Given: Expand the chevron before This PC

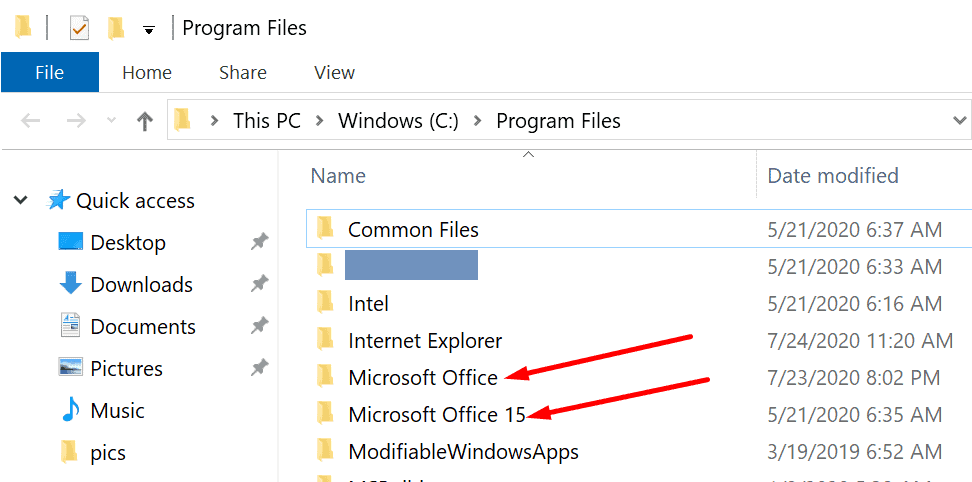Looking at the screenshot, I should (214, 121).
